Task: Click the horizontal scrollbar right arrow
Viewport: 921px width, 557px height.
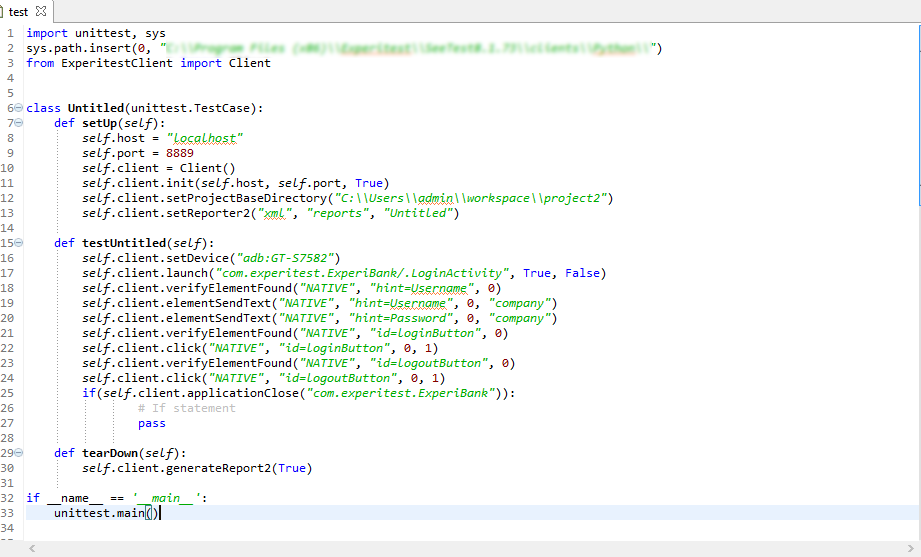Action: [896, 549]
